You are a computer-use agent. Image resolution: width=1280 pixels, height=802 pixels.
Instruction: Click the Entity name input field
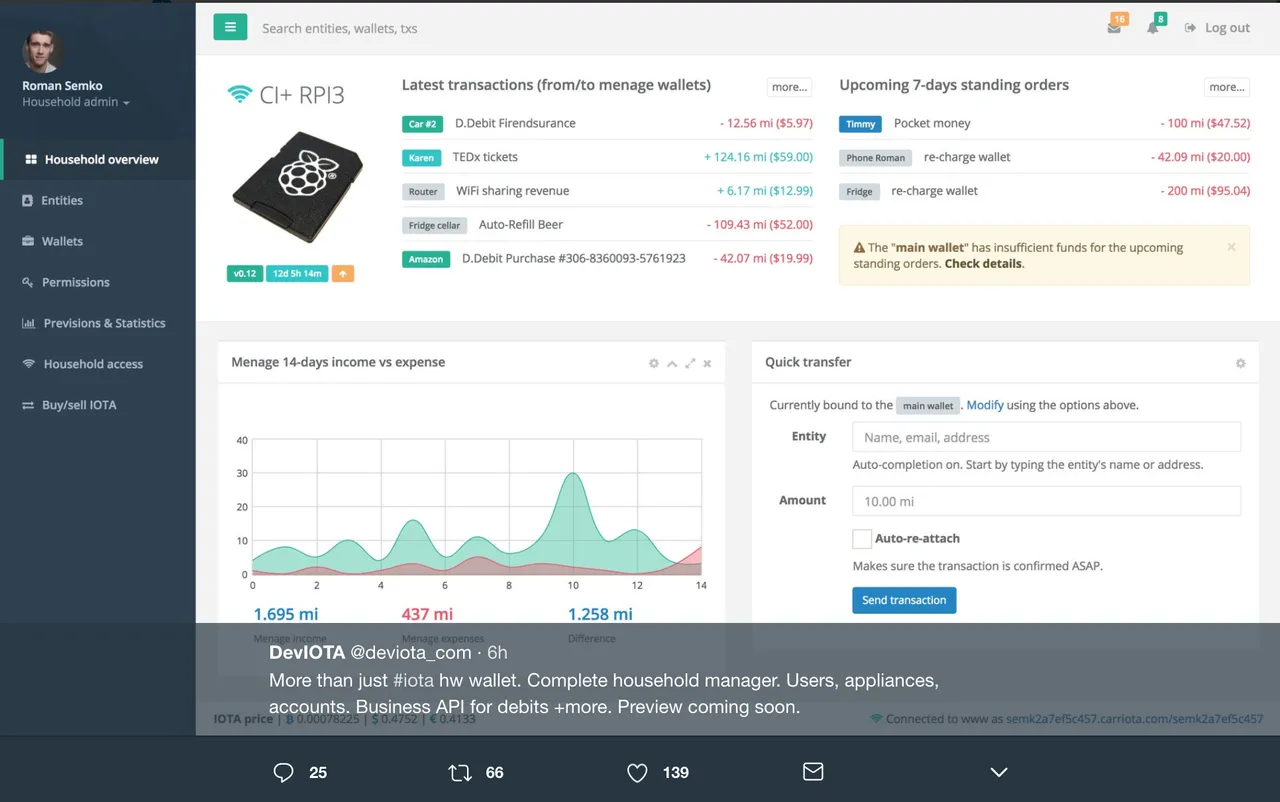pos(1046,437)
